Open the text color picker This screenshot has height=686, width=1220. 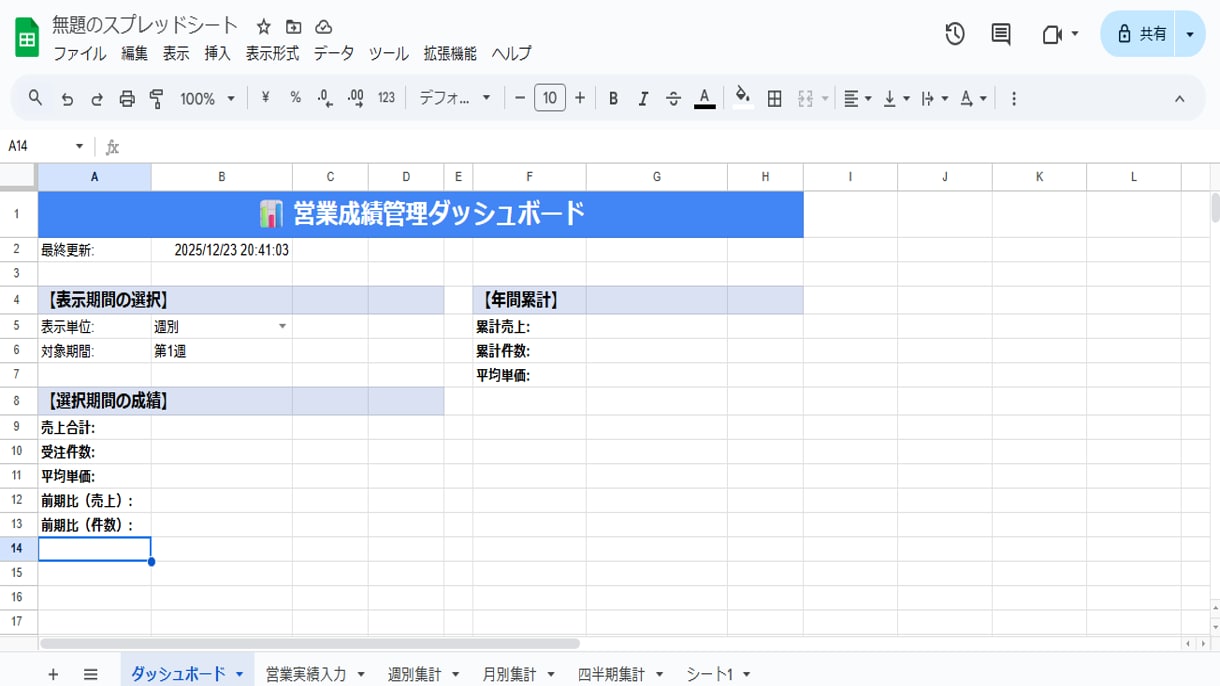coord(704,98)
